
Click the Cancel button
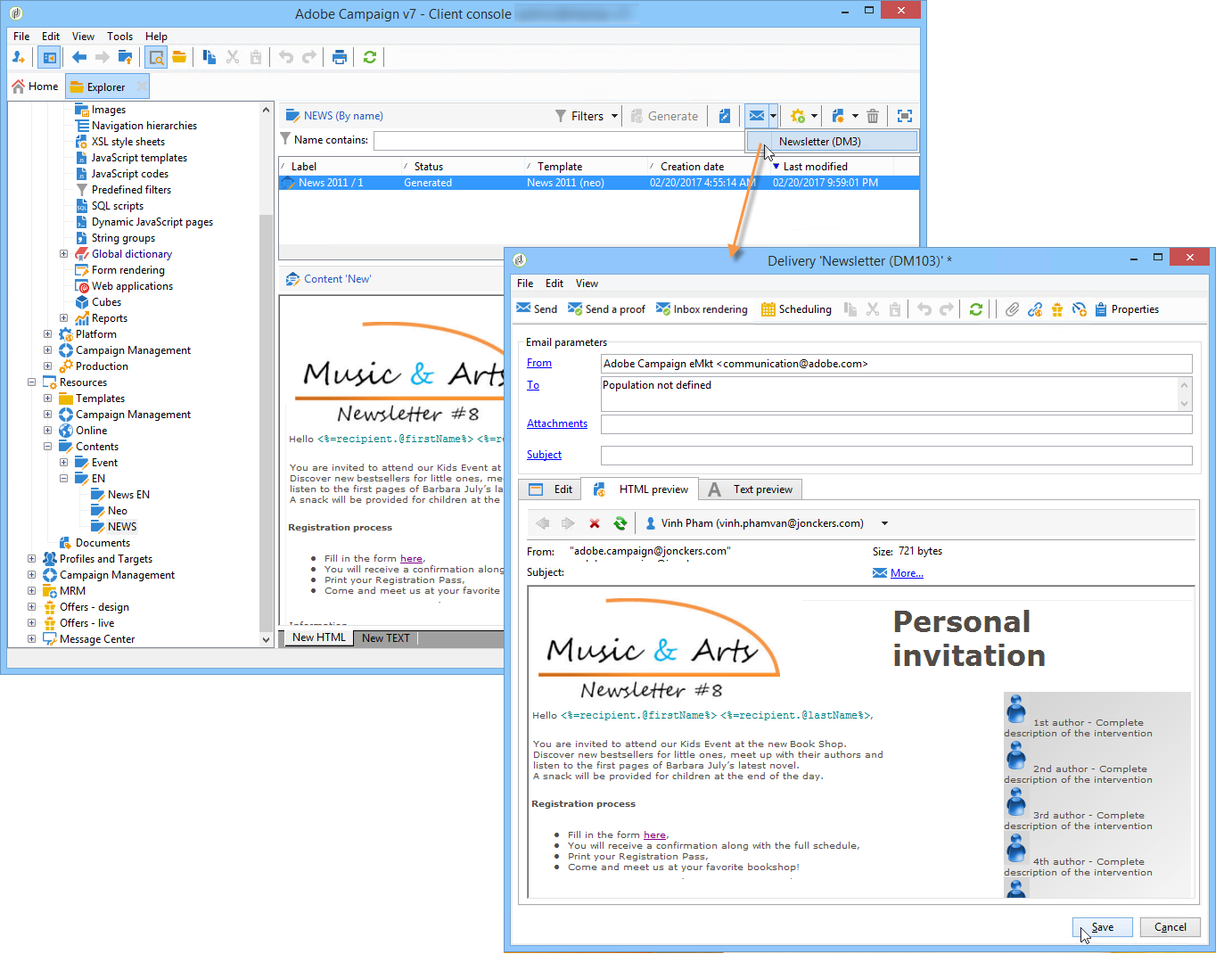[1170, 927]
